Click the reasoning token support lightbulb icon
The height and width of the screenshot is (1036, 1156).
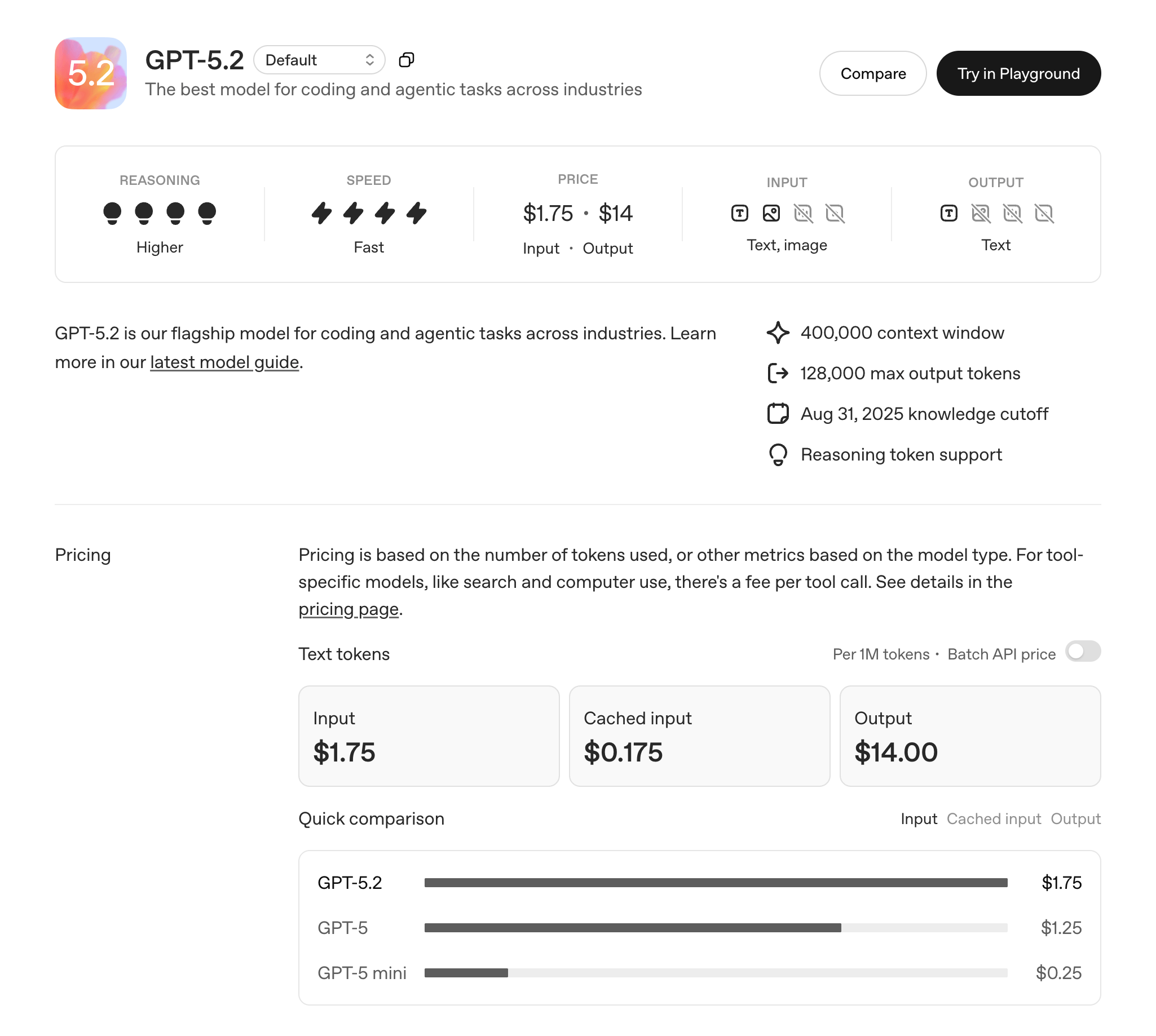coord(778,454)
